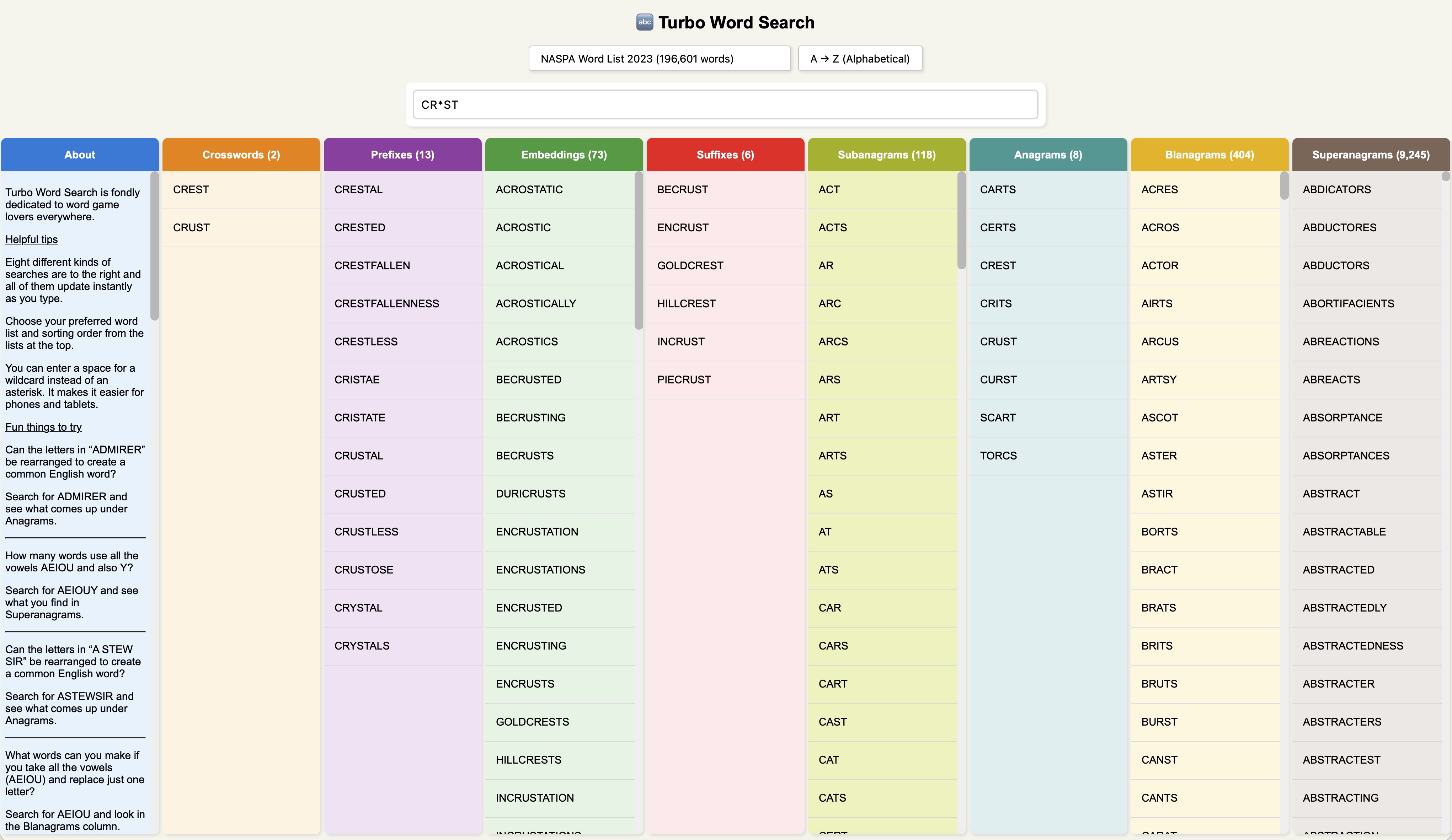Open the A → Z sorting order dropdown
Screen dimensions: 1452x840
[860, 59]
